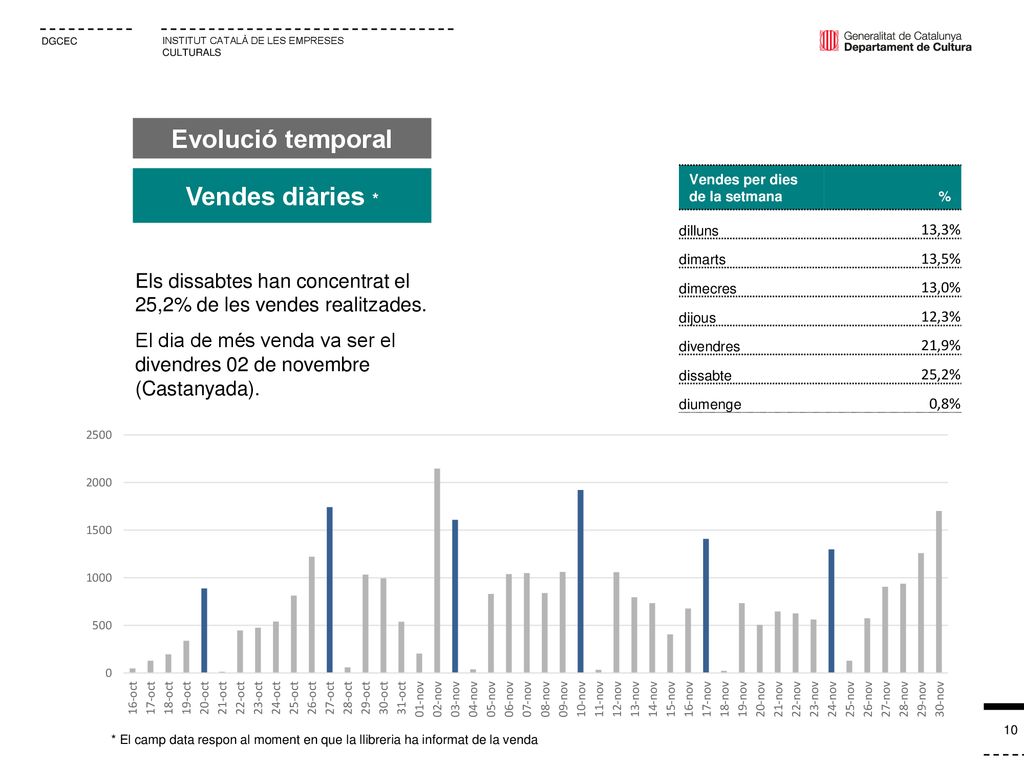The width and height of the screenshot is (1024, 768).
Task: Click the '500' y-axis label
Action: (103, 626)
